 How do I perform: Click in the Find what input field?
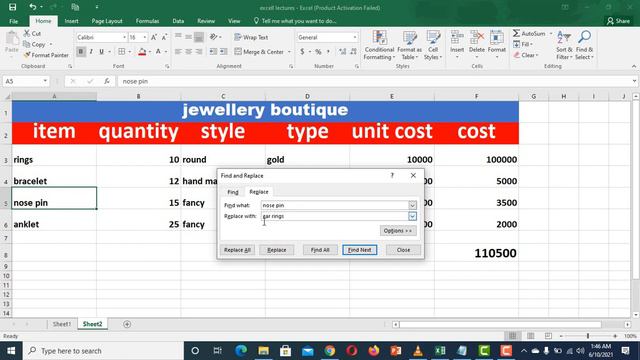pos(335,205)
